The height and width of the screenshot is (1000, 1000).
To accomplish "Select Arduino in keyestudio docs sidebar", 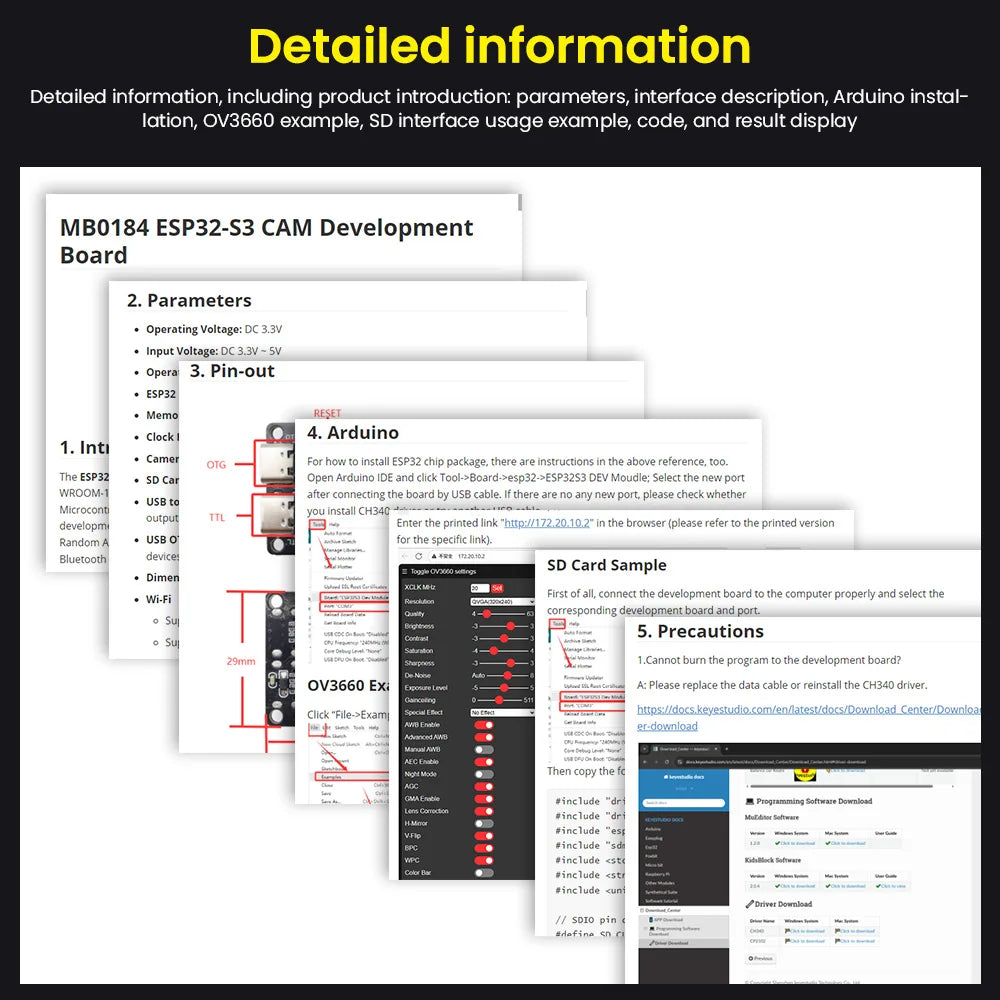I will 652,829.
